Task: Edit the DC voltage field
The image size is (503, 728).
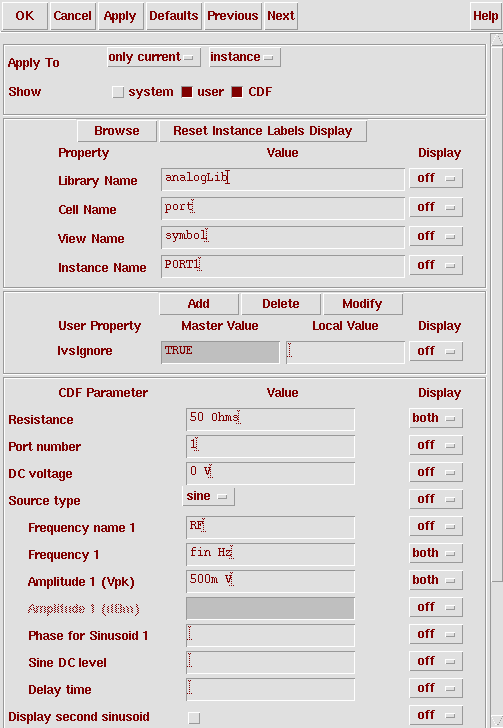Action: point(270,473)
